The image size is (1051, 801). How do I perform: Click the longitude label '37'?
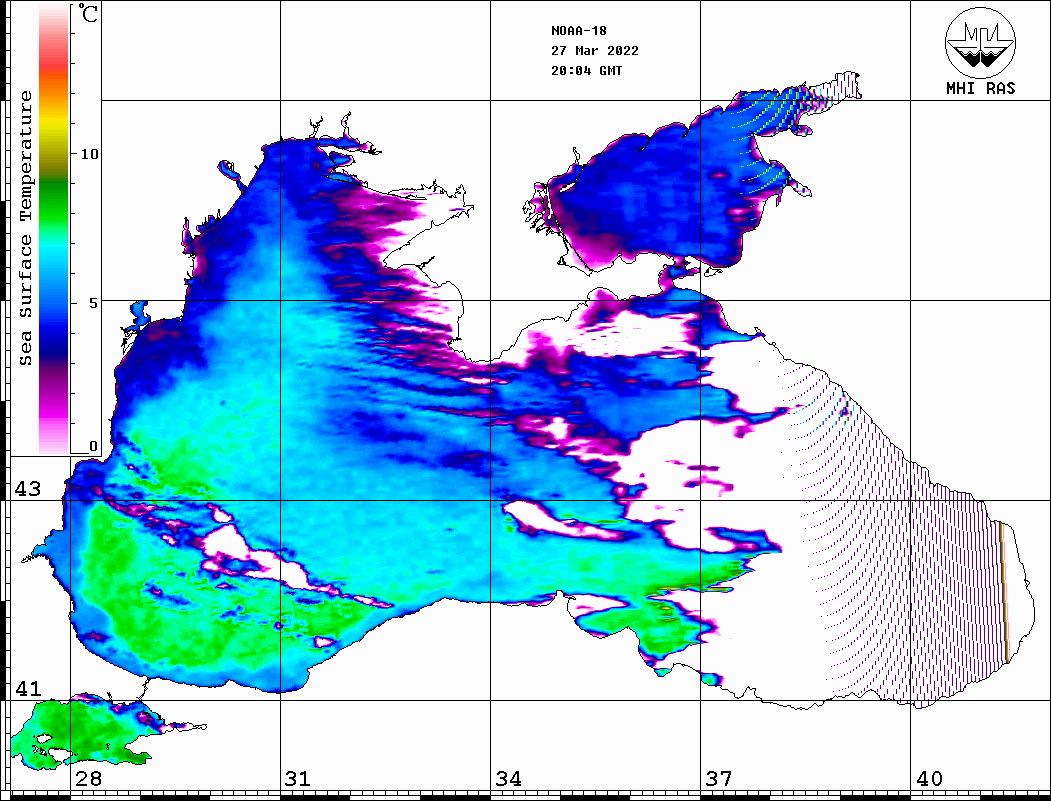point(719,779)
